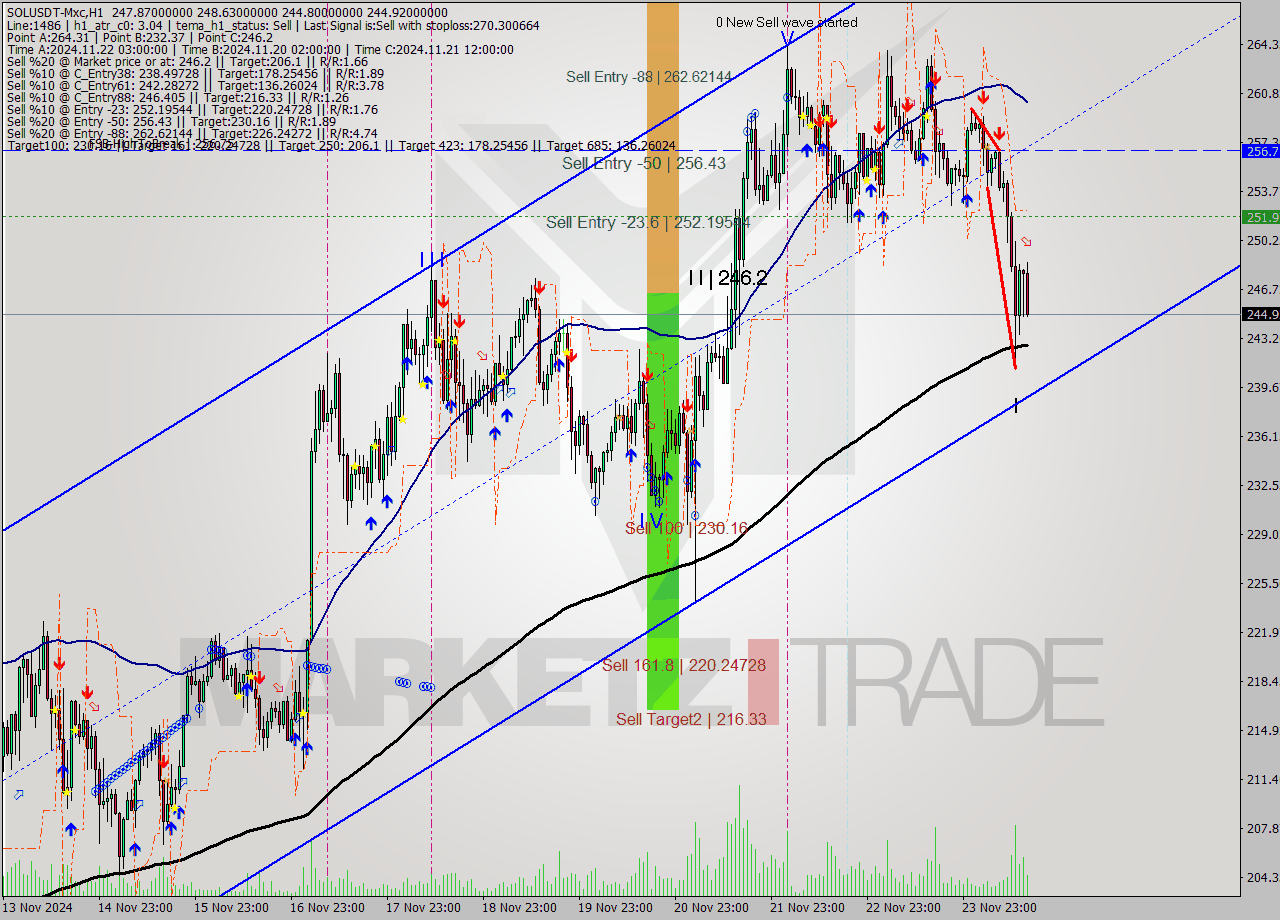This screenshot has height=920, width=1280.
Task: Click 'Sell %10 @ C_Entry88: 246.405' line
Action: (176, 97)
